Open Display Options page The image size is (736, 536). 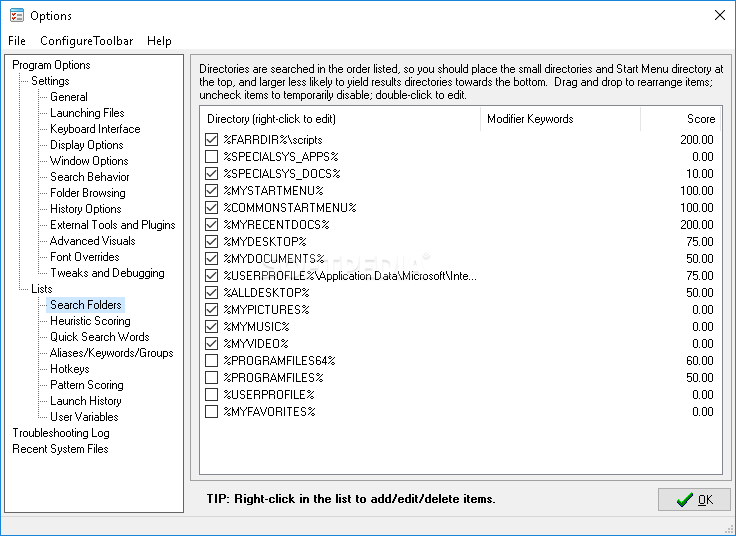click(x=87, y=145)
